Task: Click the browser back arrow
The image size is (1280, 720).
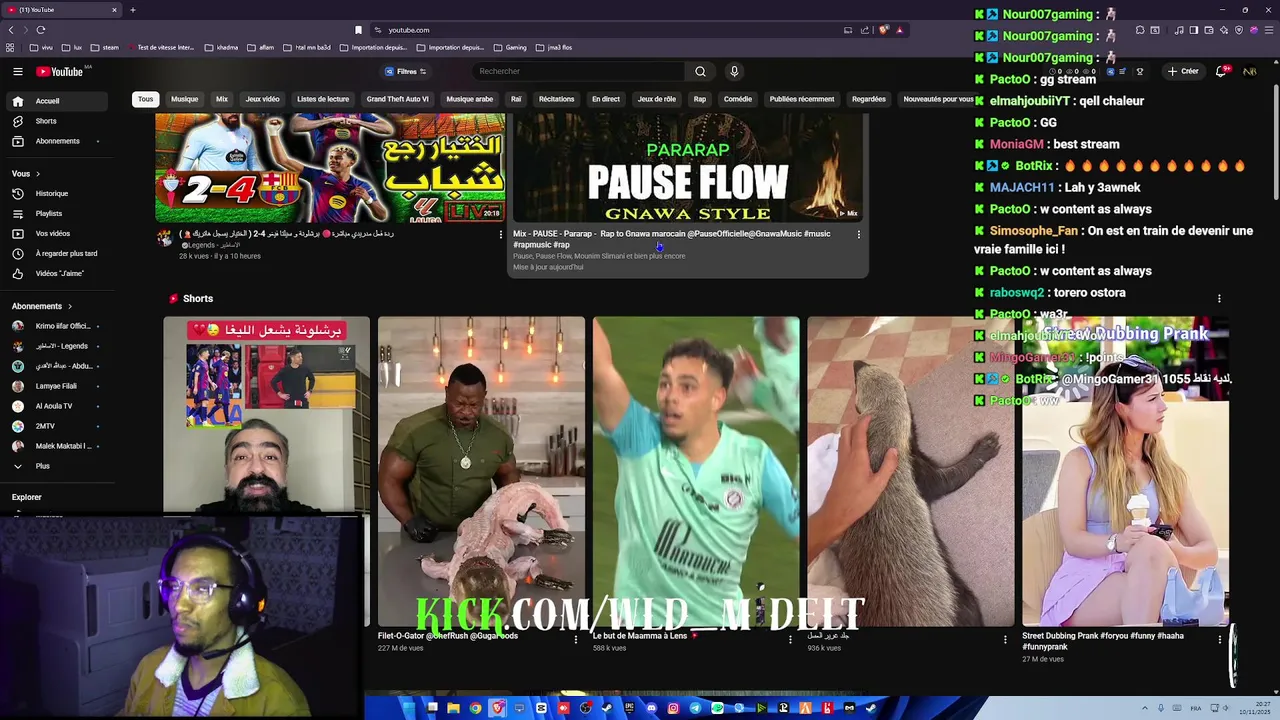Action: pyautogui.click(x=11, y=30)
